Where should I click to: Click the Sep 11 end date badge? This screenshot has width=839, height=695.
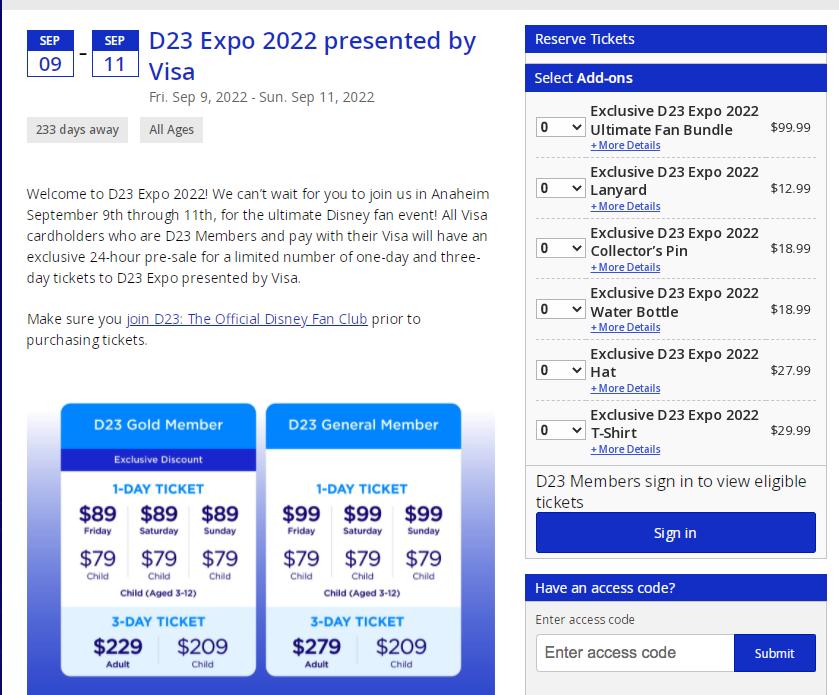115,54
